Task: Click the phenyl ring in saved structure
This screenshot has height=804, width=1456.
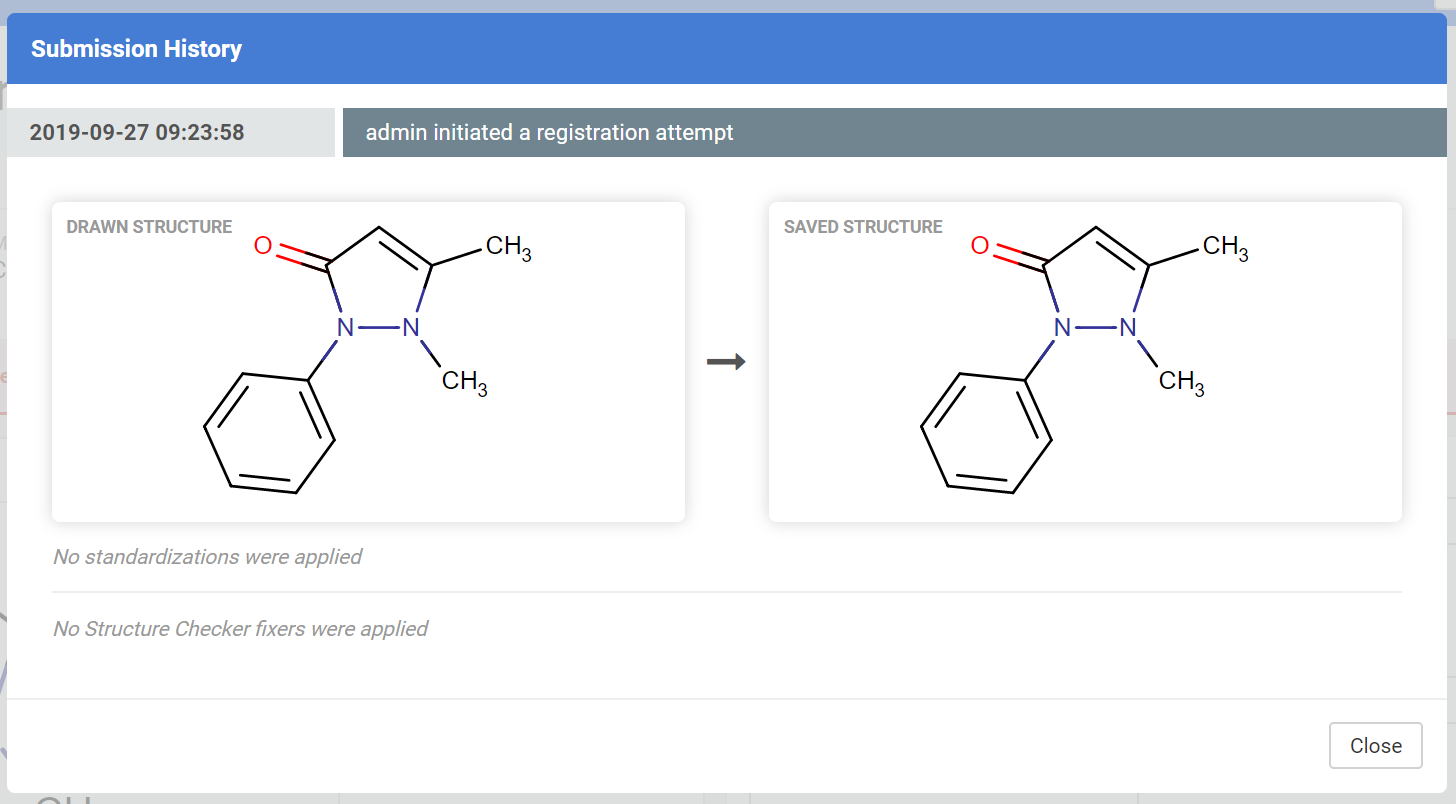Action: point(986,432)
